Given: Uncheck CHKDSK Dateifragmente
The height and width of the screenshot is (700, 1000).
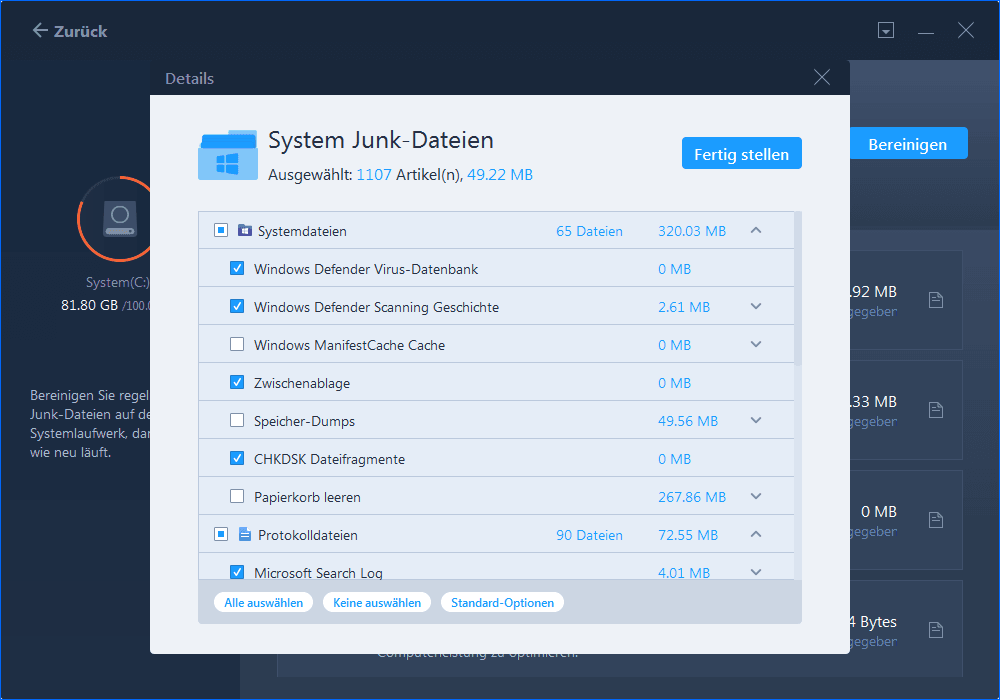Looking at the screenshot, I should click(237, 458).
